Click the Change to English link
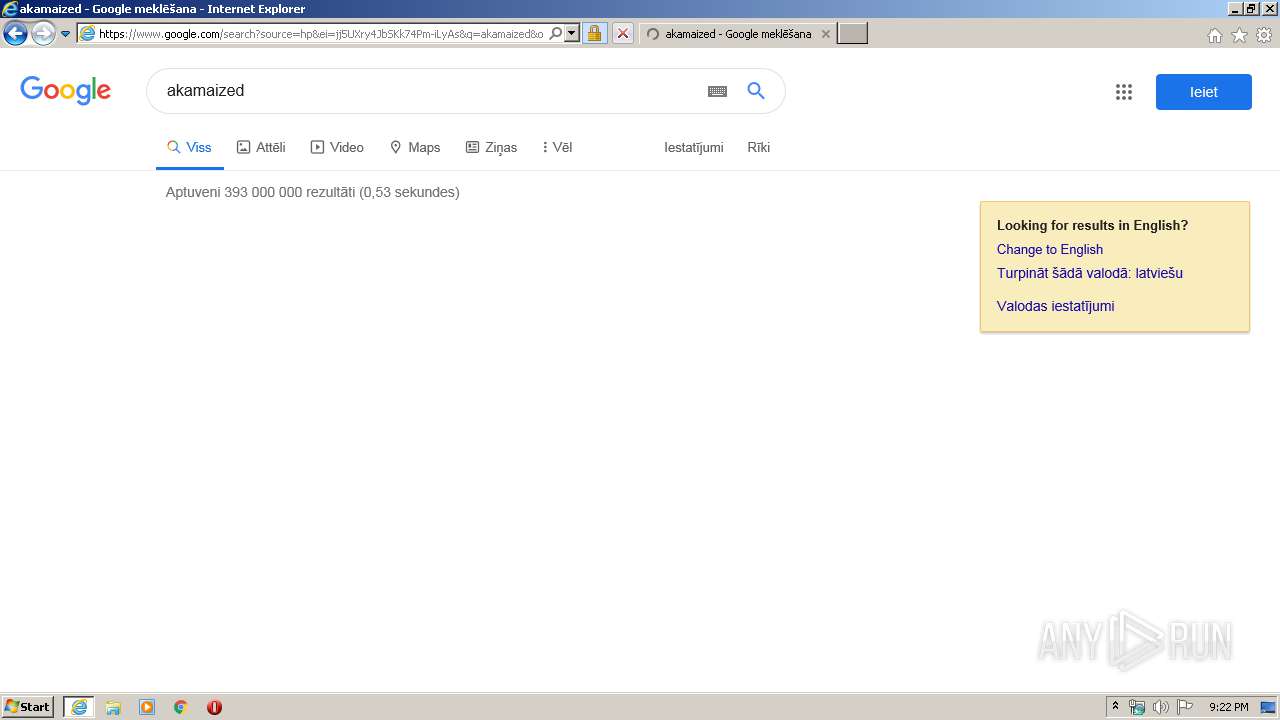The image size is (1280, 720). 1050,250
